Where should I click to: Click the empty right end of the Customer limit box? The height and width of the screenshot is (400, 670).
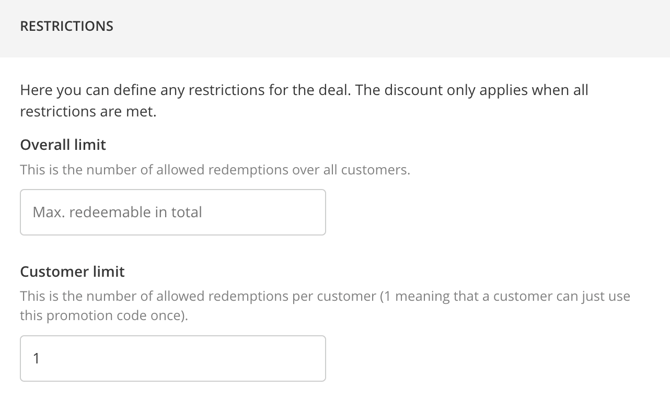pyautogui.click(x=290, y=358)
